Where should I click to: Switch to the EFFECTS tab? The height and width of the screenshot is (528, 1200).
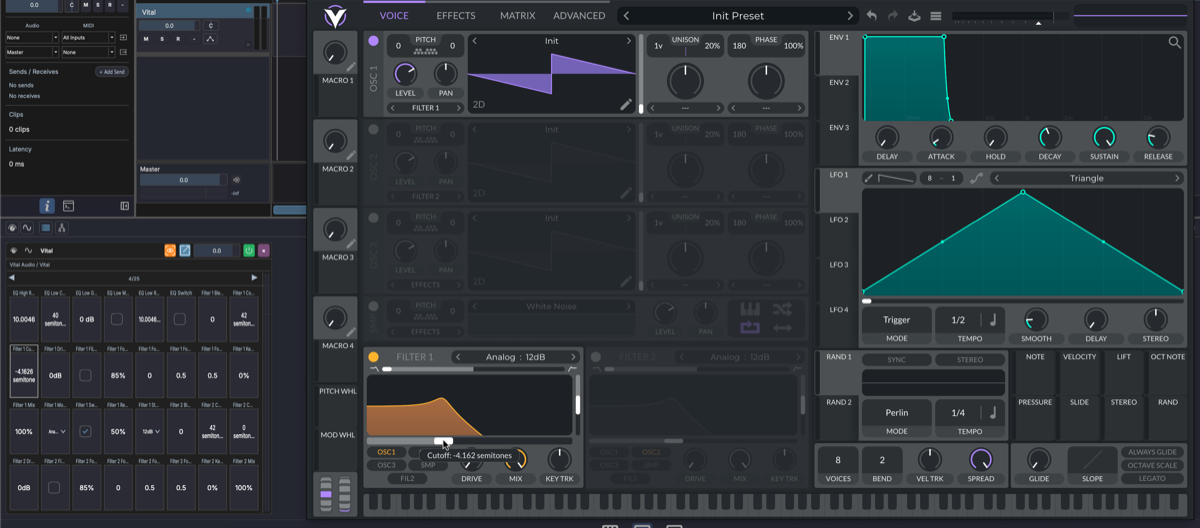pos(456,16)
